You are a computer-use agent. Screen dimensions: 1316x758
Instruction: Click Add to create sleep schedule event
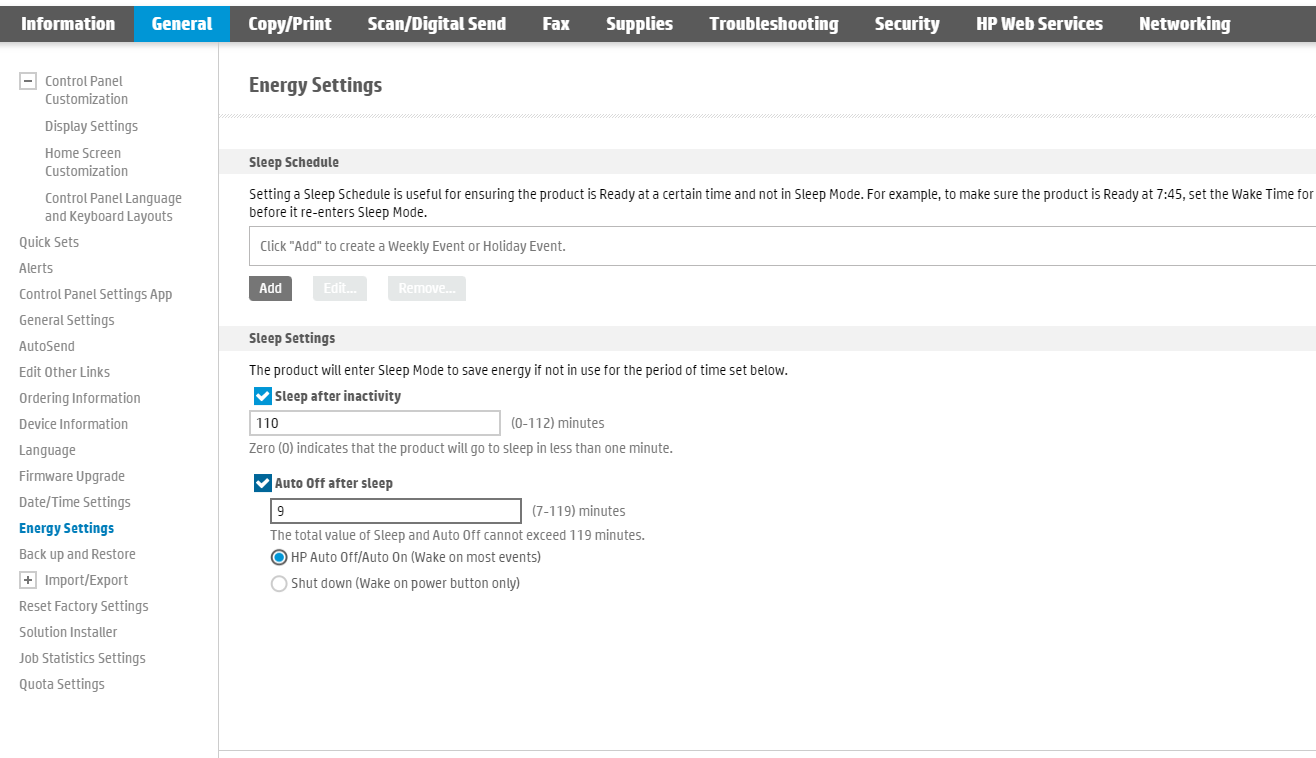[x=270, y=288]
